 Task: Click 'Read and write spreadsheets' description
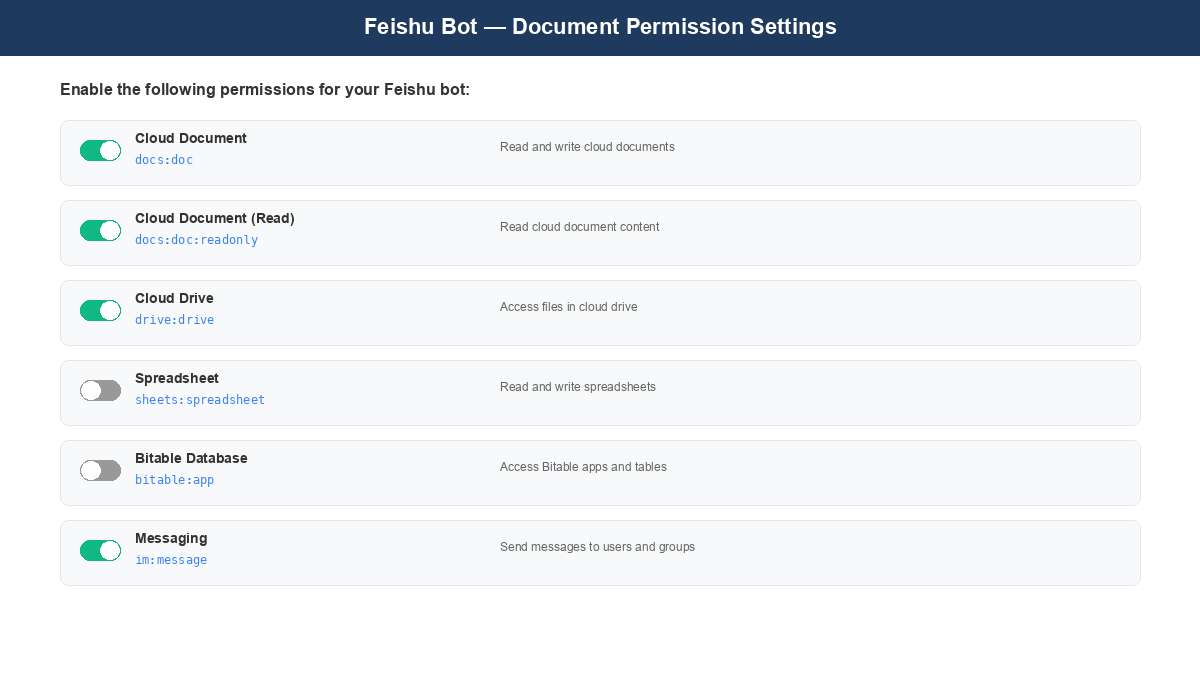(578, 387)
